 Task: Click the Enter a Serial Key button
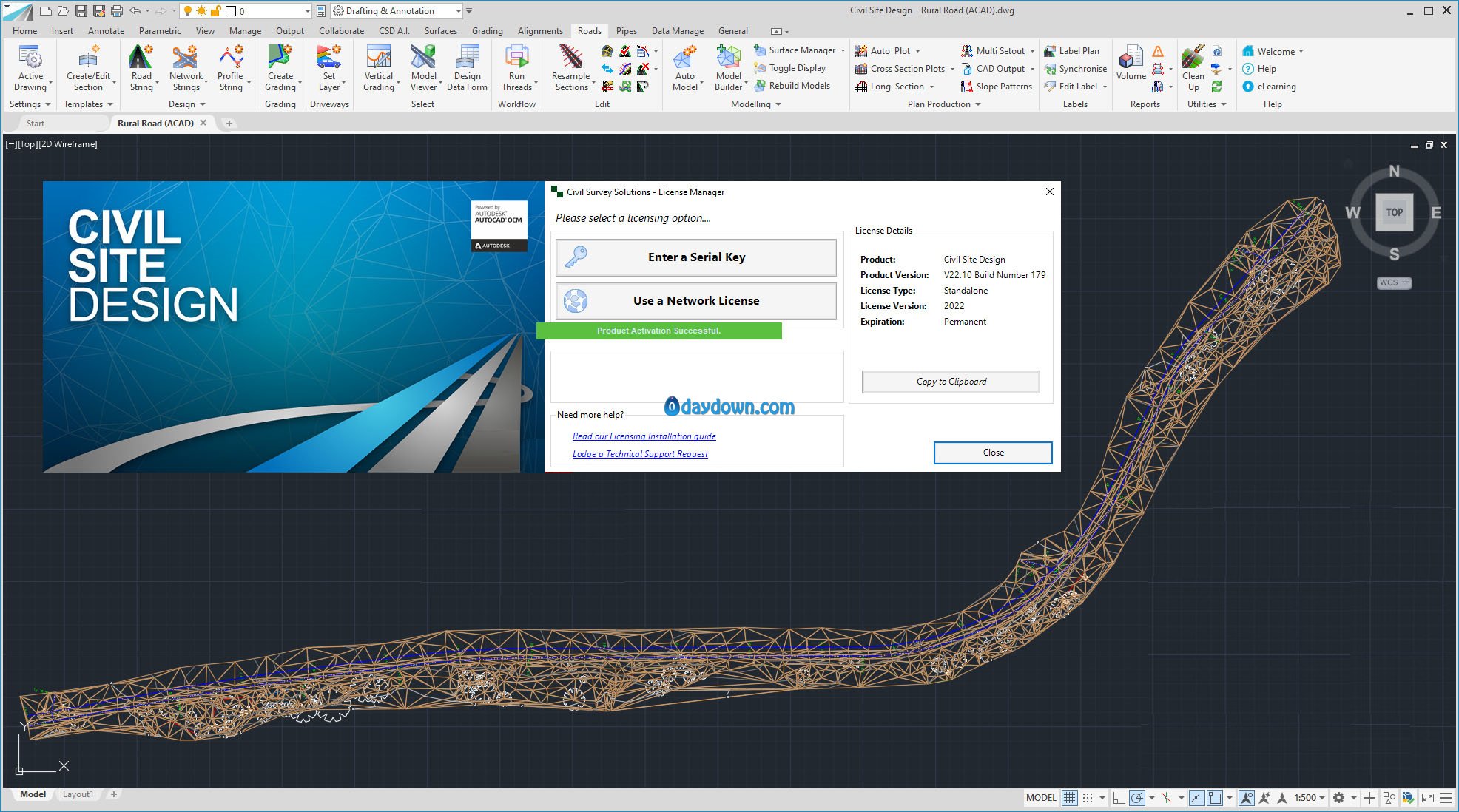[696, 257]
